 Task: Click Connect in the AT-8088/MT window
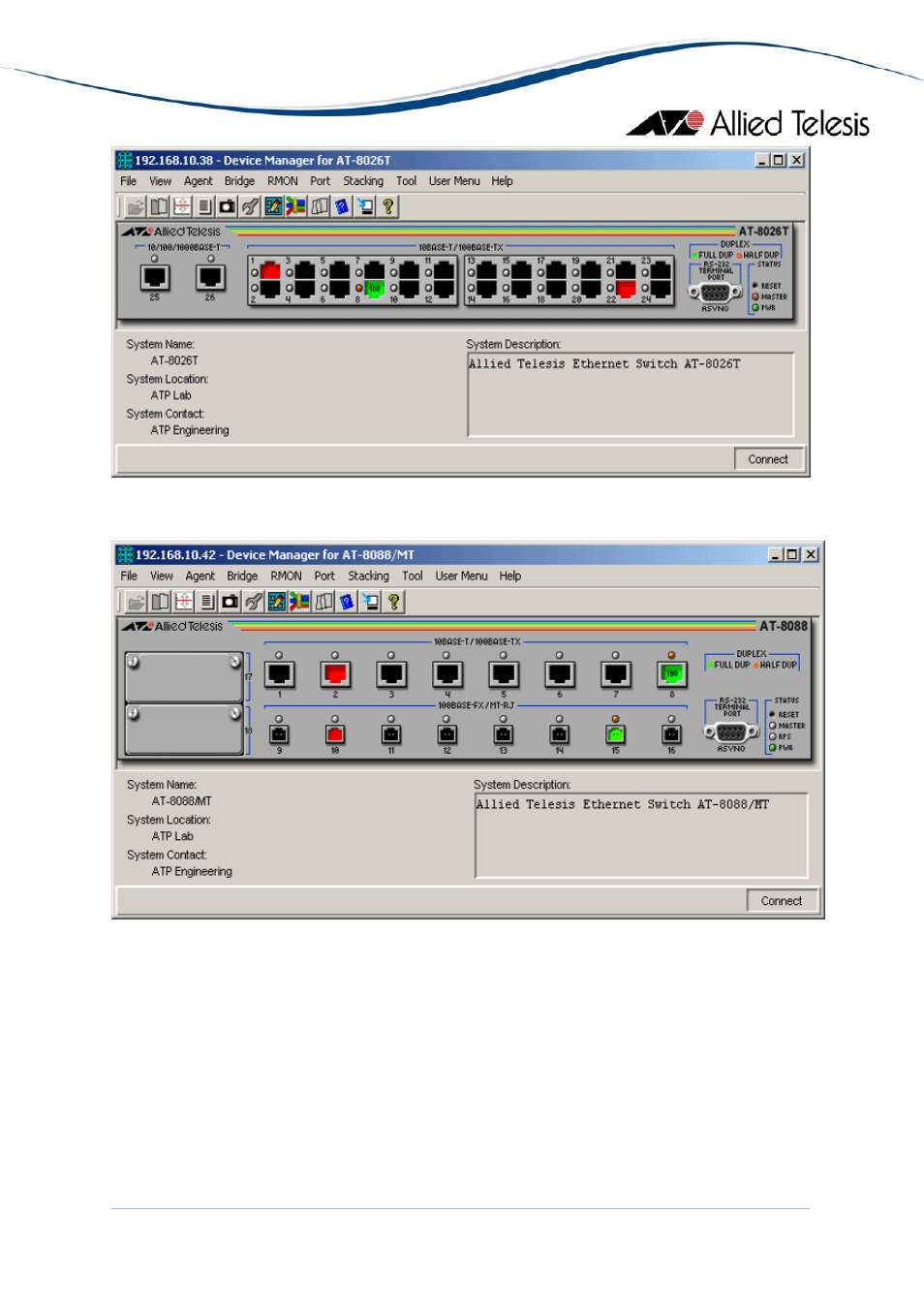click(x=782, y=901)
